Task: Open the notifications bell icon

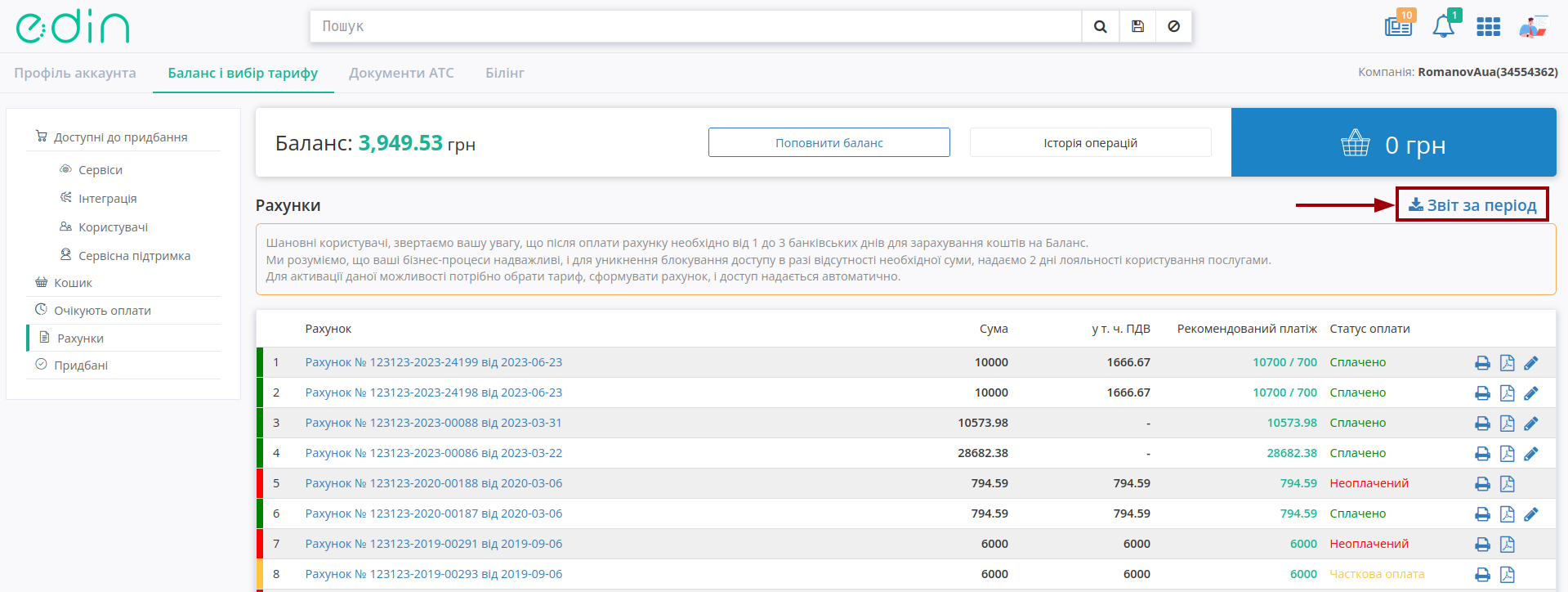Action: point(1444,26)
